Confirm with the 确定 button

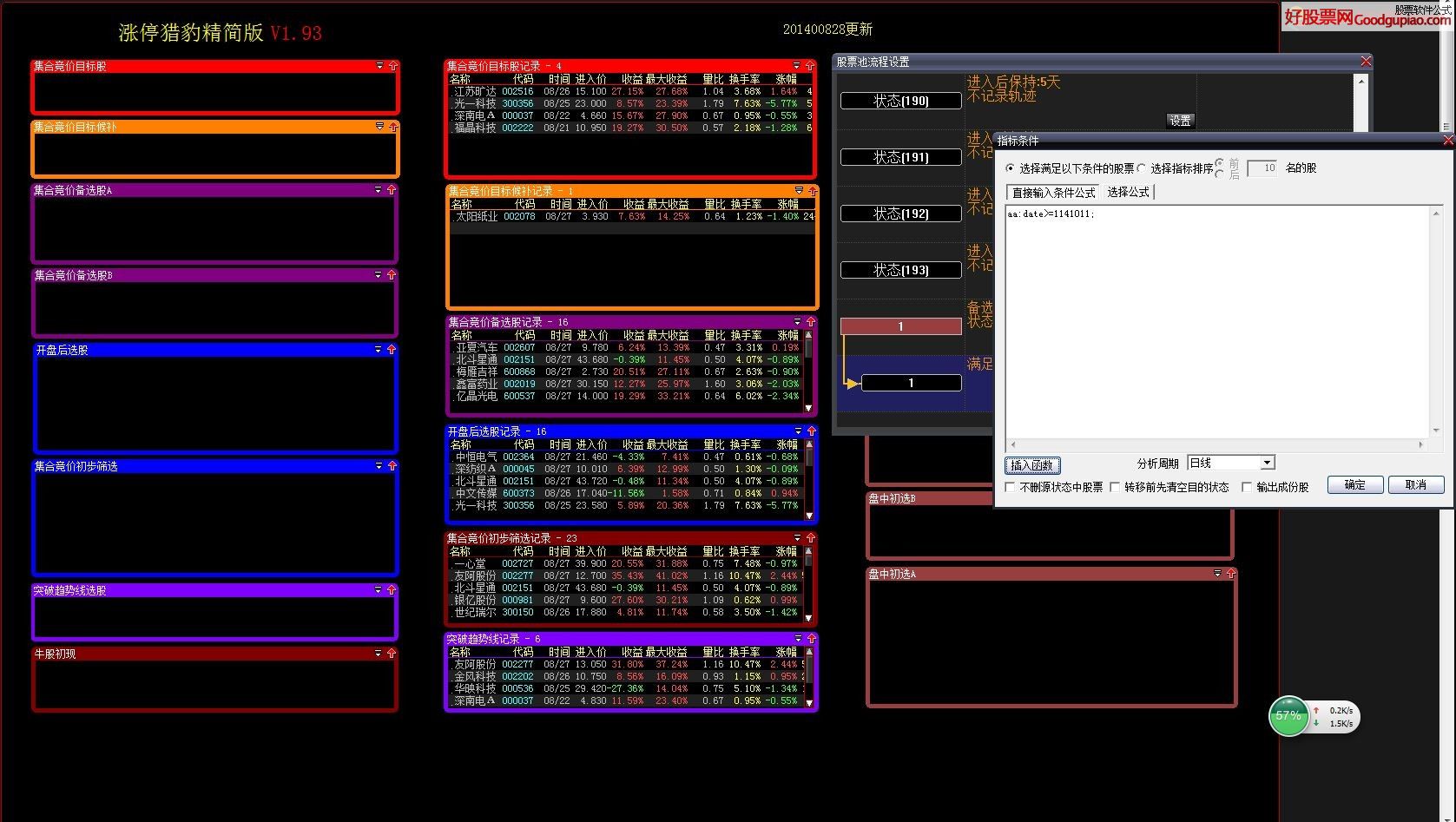click(1354, 485)
